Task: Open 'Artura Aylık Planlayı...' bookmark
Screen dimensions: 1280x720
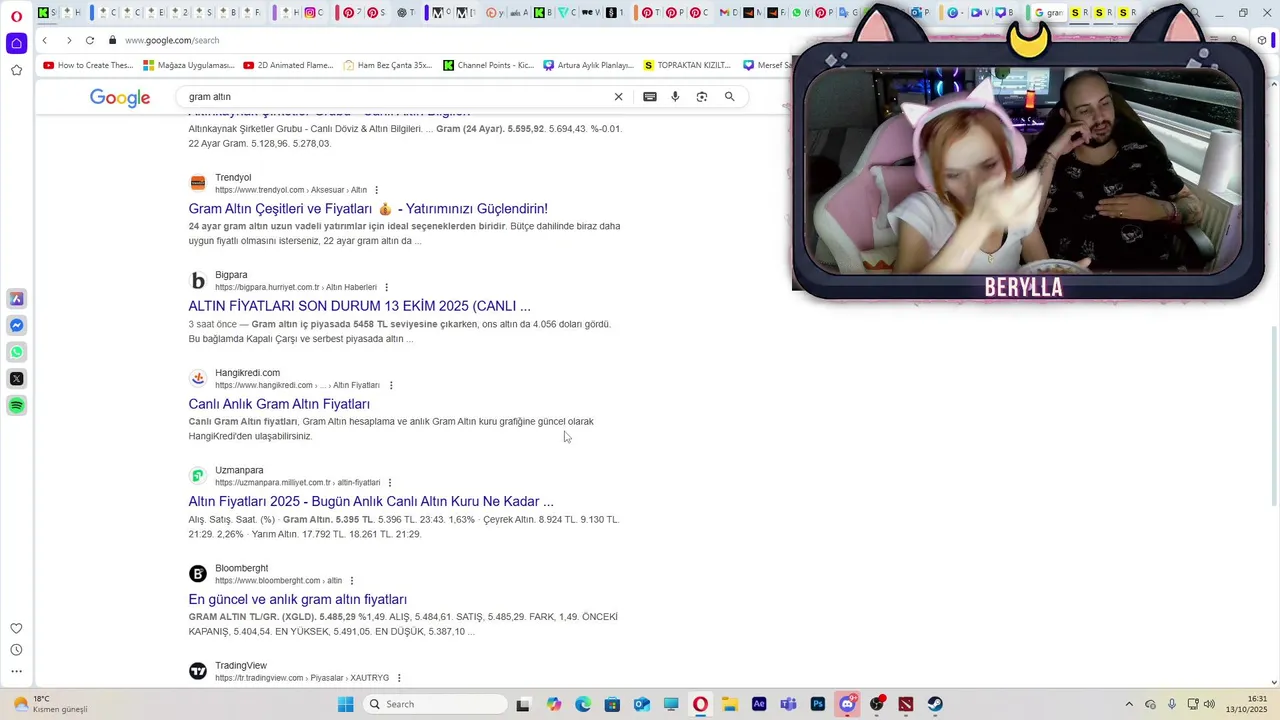Action: [588, 65]
